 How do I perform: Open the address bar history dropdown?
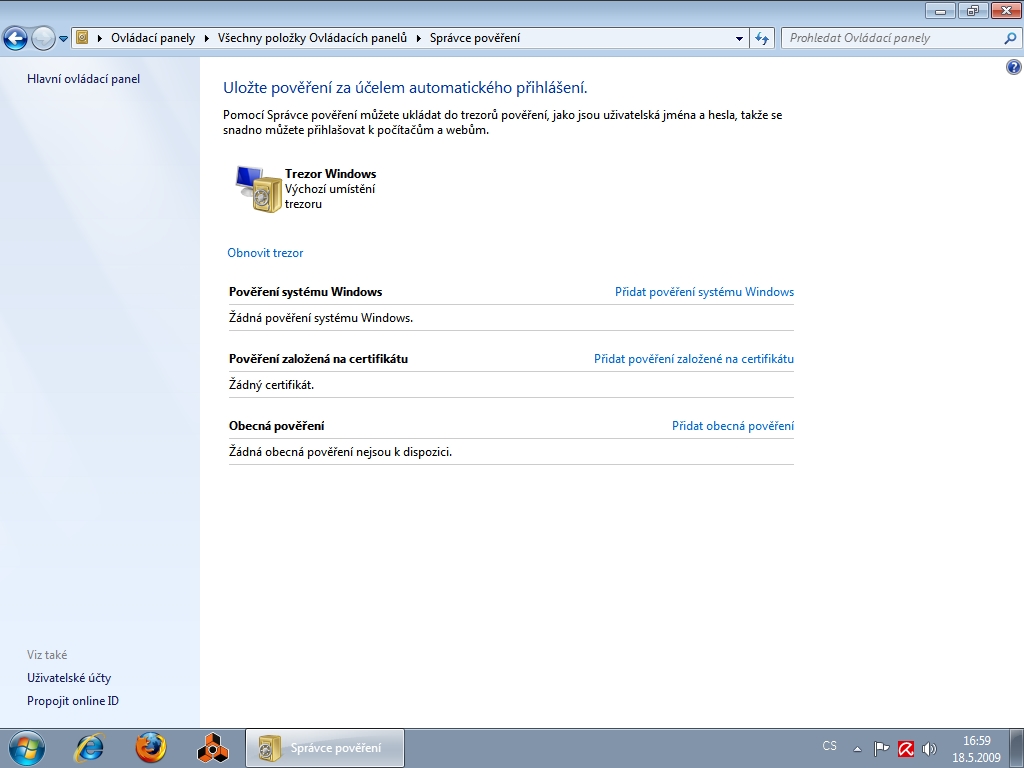click(739, 39)
